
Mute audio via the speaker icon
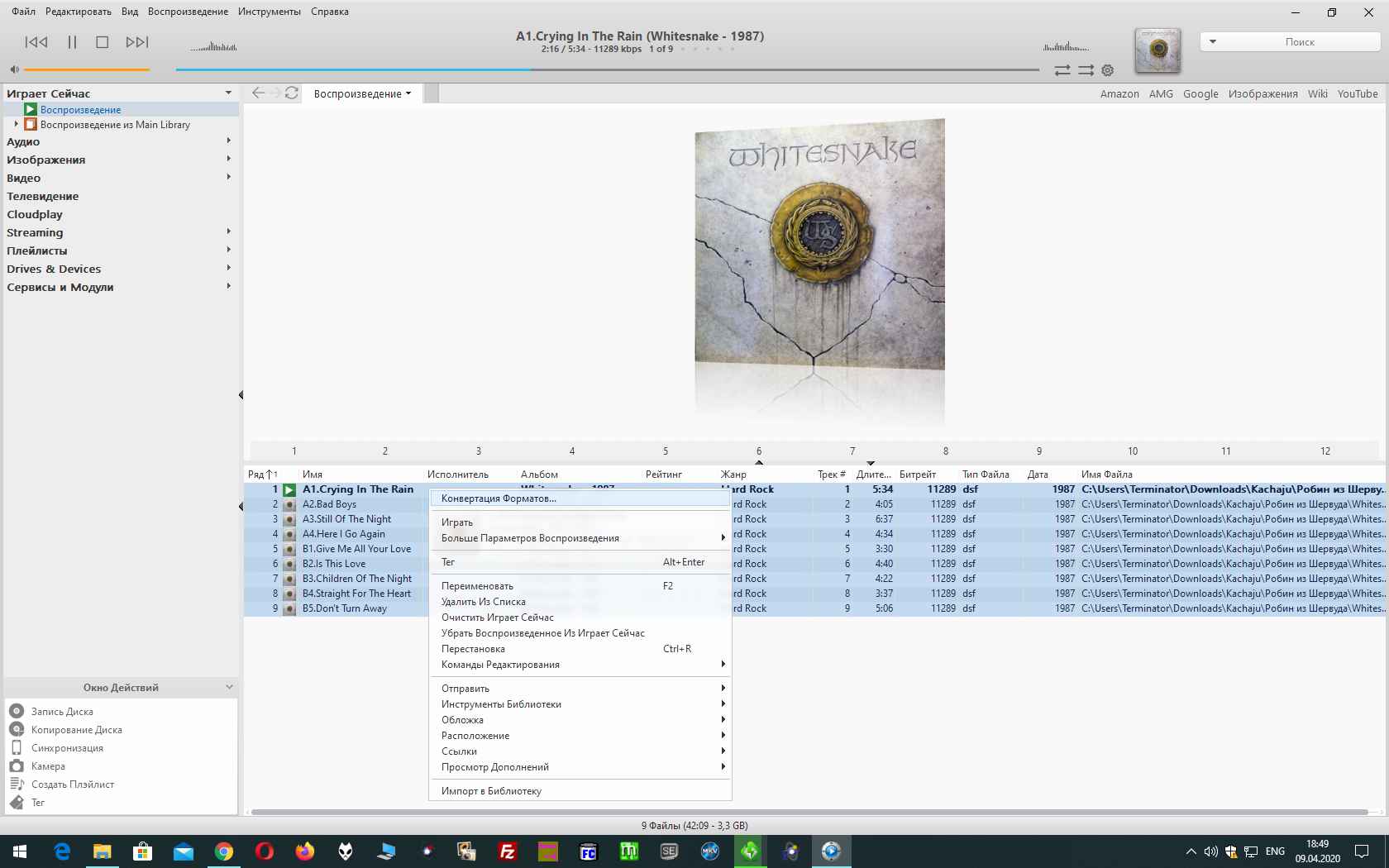pyautogui.click(x=14, y=69)
